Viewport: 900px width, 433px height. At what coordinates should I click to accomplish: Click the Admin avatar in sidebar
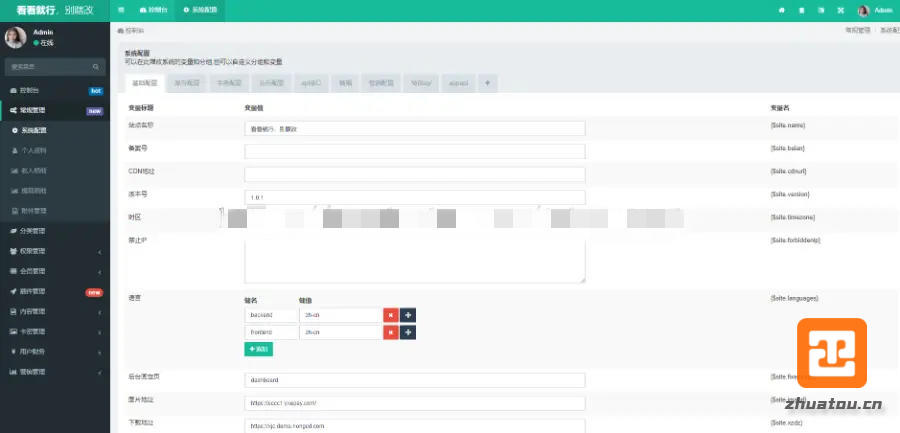click(x=16, y=38)
